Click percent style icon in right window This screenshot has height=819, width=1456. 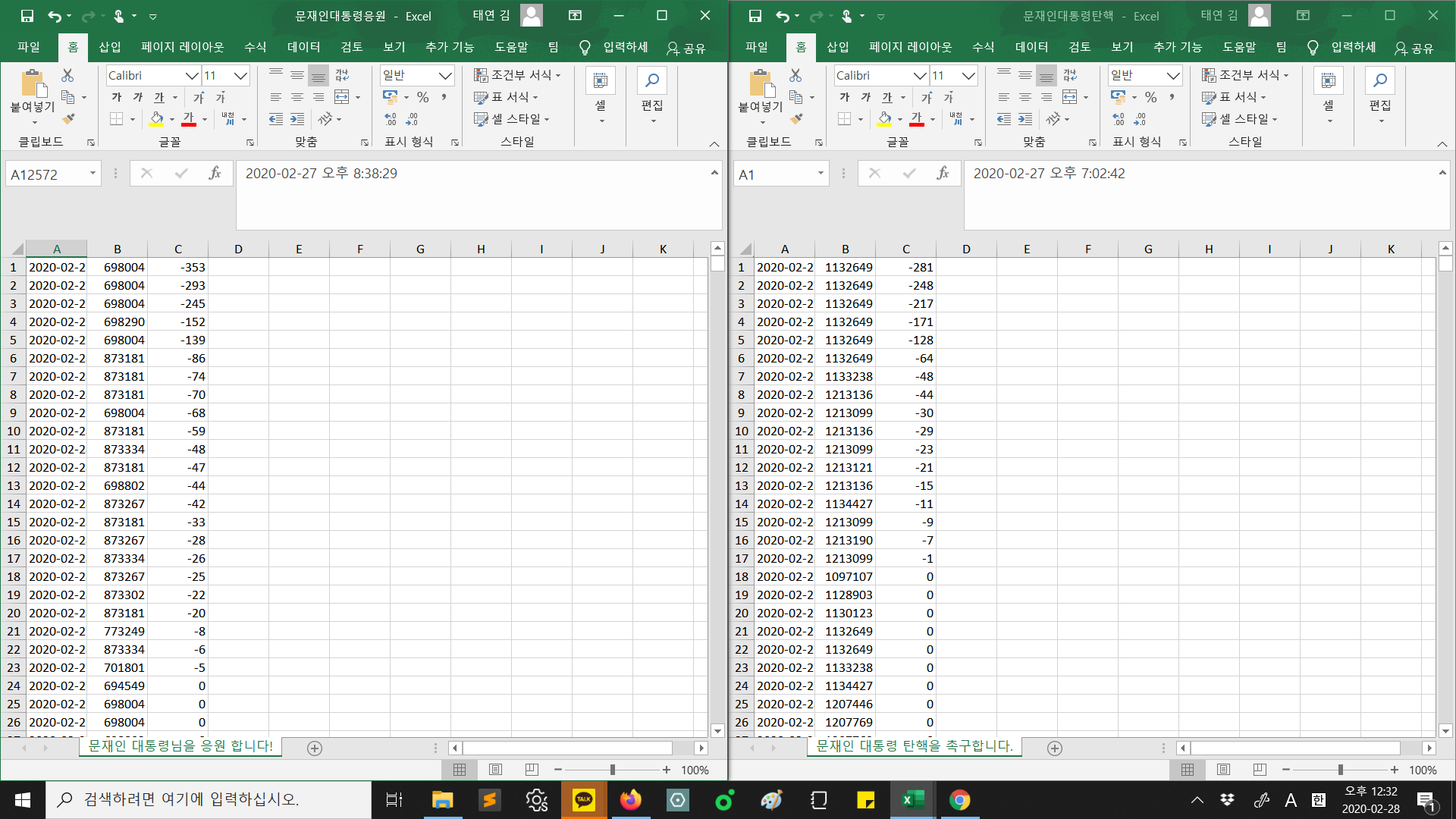tap(1150, 97)
